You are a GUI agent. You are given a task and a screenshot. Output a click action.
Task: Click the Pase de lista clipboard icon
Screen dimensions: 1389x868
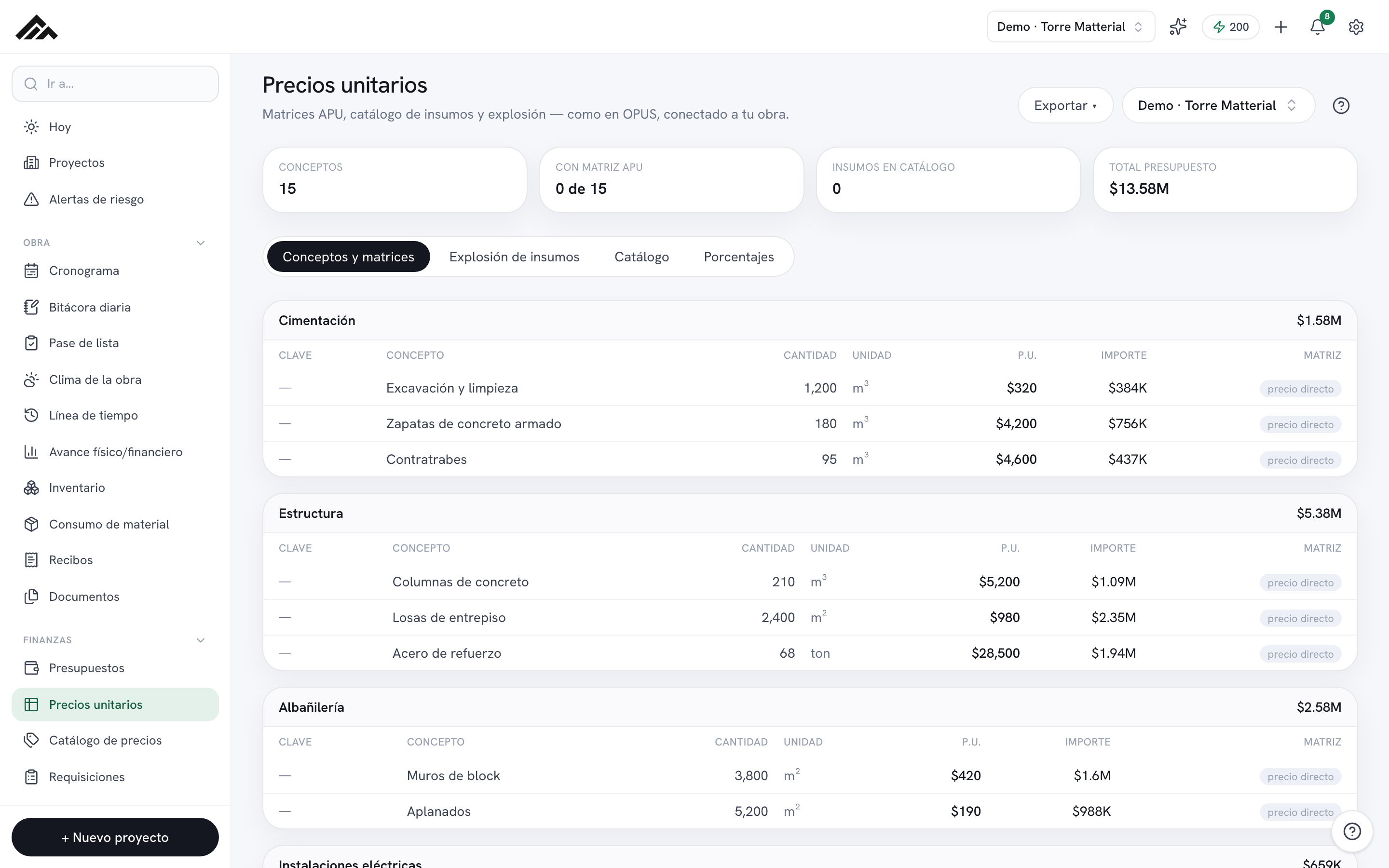[x=31, y=343]
